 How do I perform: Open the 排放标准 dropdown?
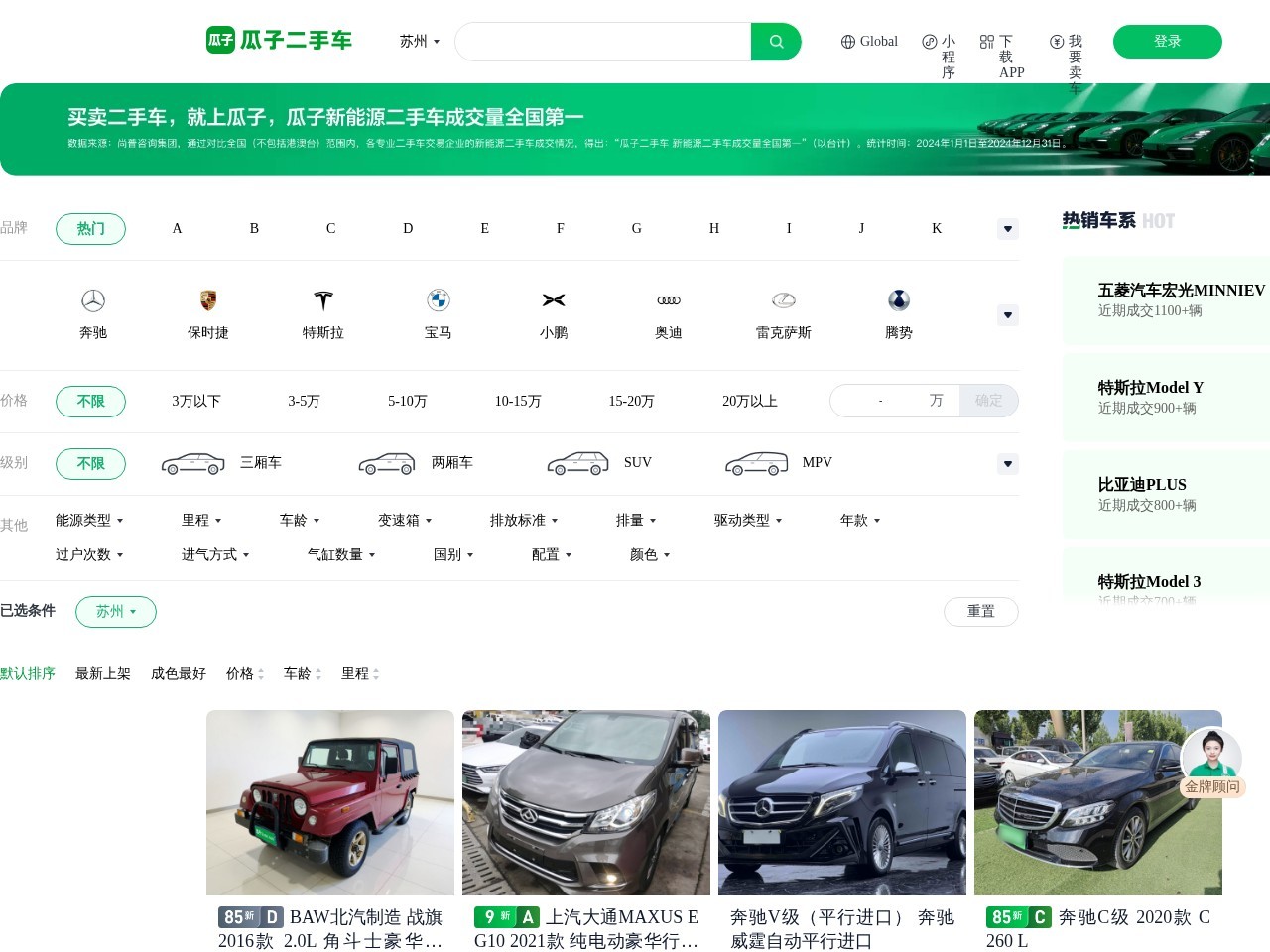(x=524, y=521)
